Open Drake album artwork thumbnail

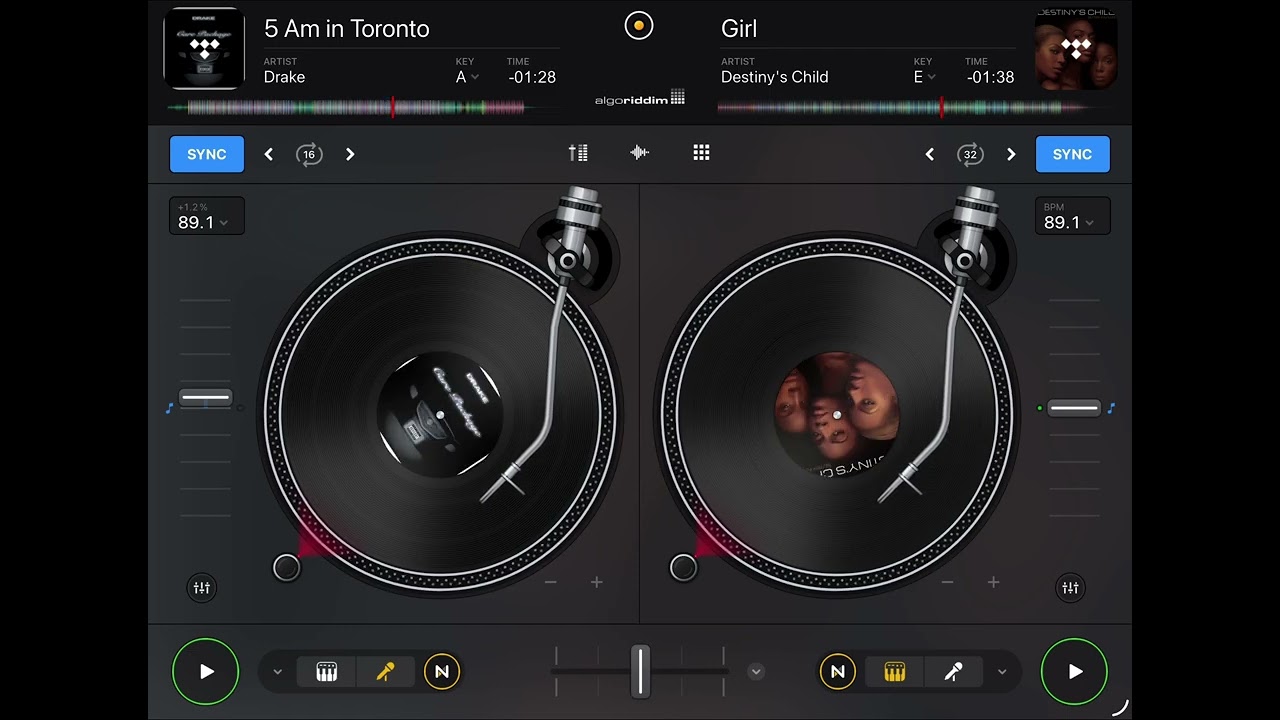[x=204, y=48]
